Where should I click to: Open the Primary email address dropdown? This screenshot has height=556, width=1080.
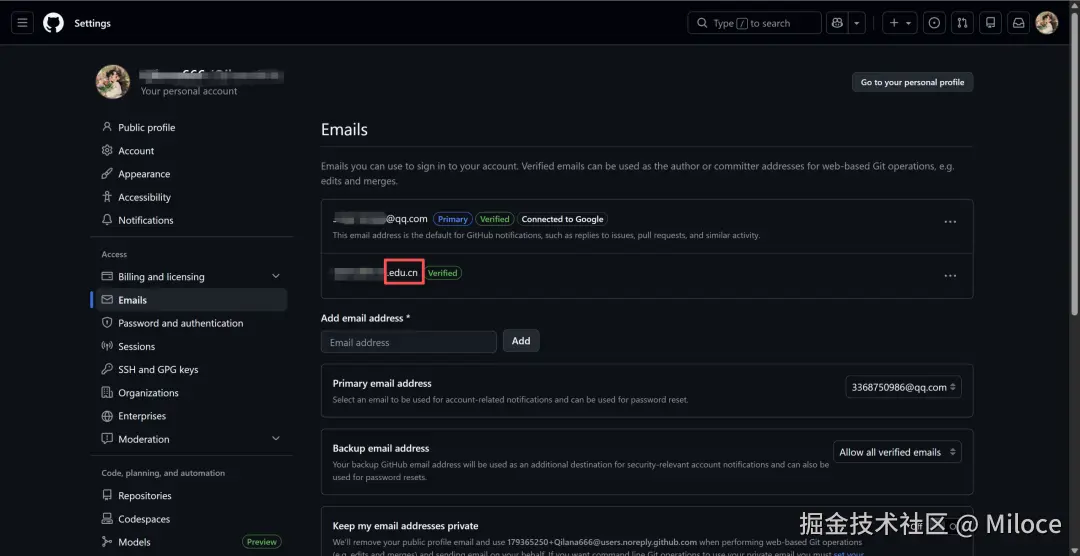click(x=903, y=387)
